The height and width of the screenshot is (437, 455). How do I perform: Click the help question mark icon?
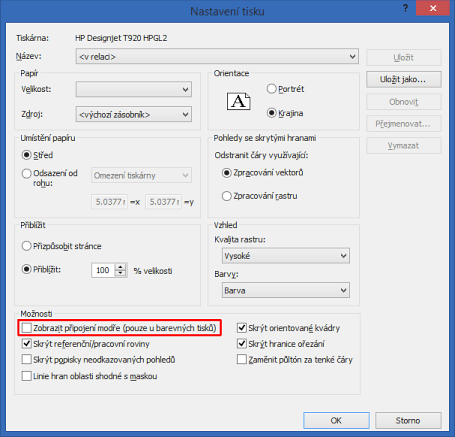pos(405,8)
